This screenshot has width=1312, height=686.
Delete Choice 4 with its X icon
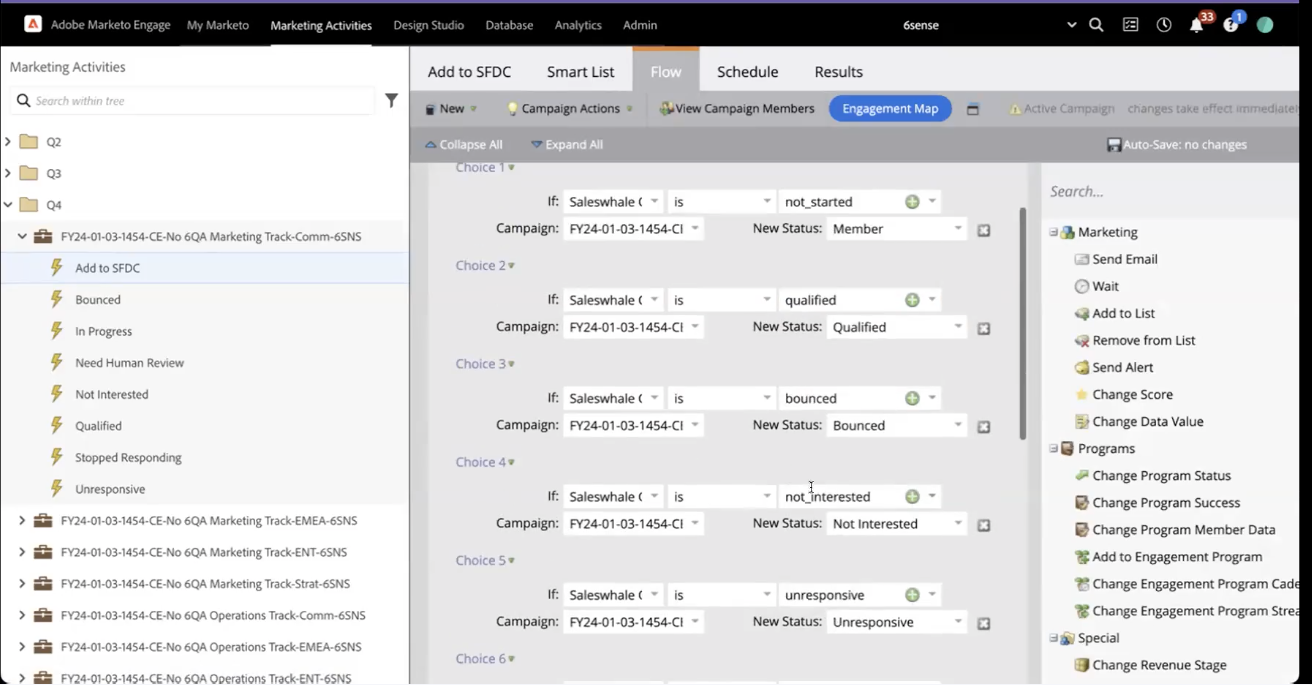click(984, 524)
